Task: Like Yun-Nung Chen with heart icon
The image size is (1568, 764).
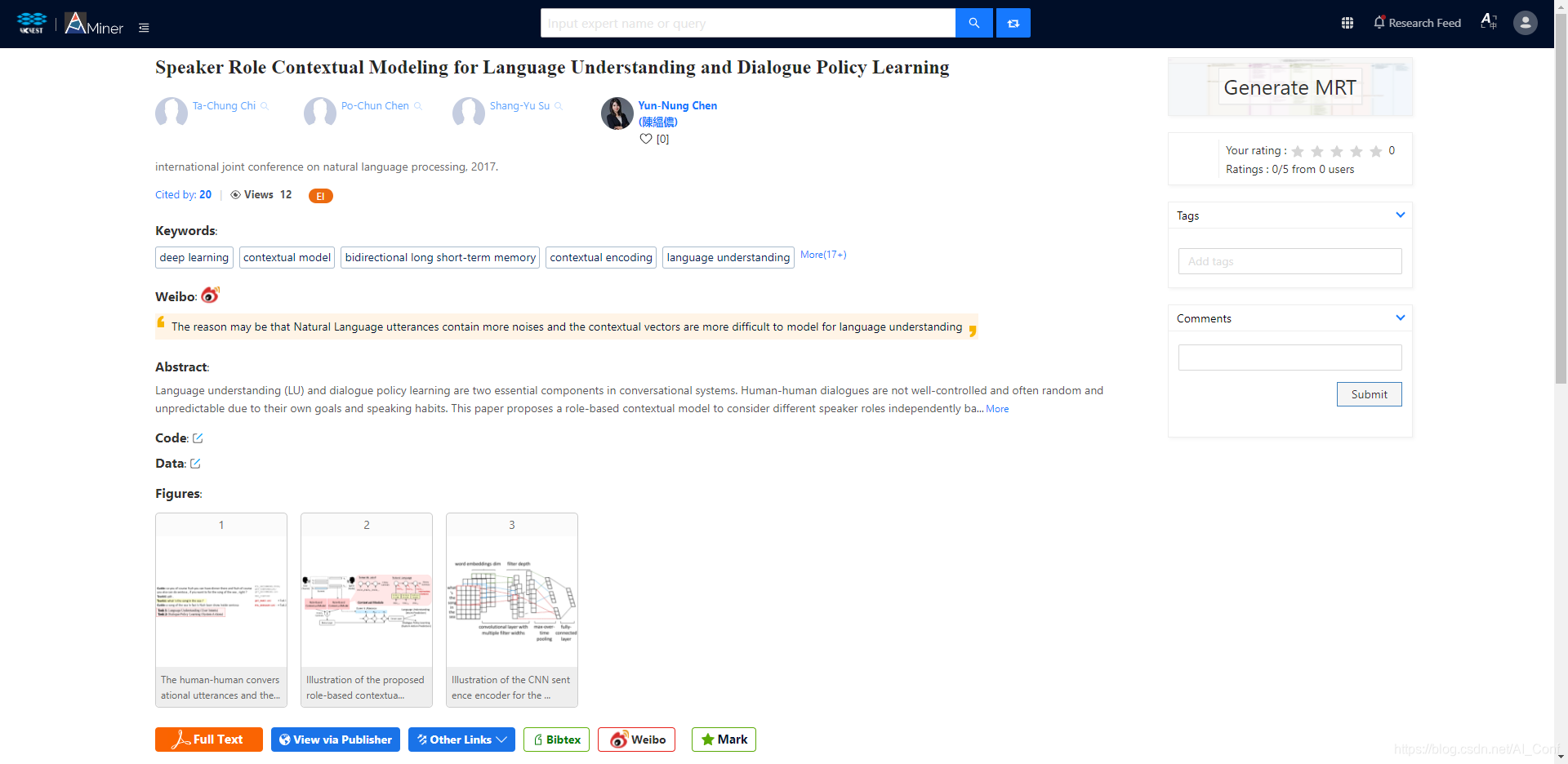Action: 646,139
